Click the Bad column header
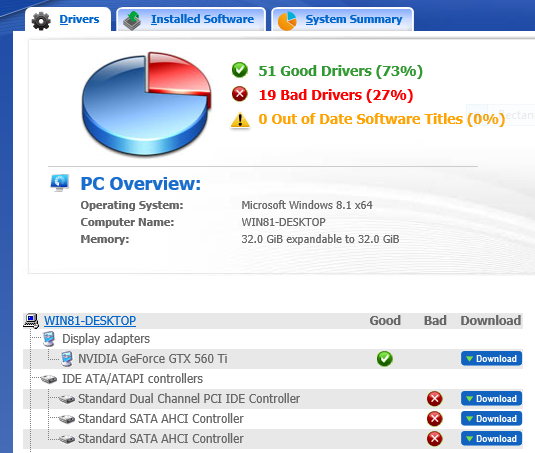Image resolution: width=535 pixels, height=453 pixels. tap(435, 321)
